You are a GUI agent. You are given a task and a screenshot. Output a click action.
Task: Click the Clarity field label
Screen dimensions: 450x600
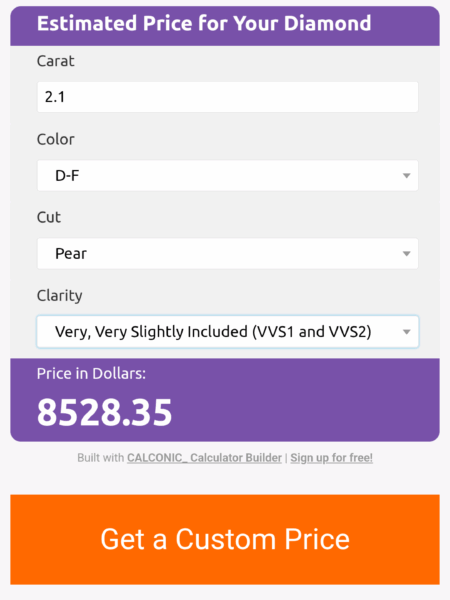tap(59, 296)
